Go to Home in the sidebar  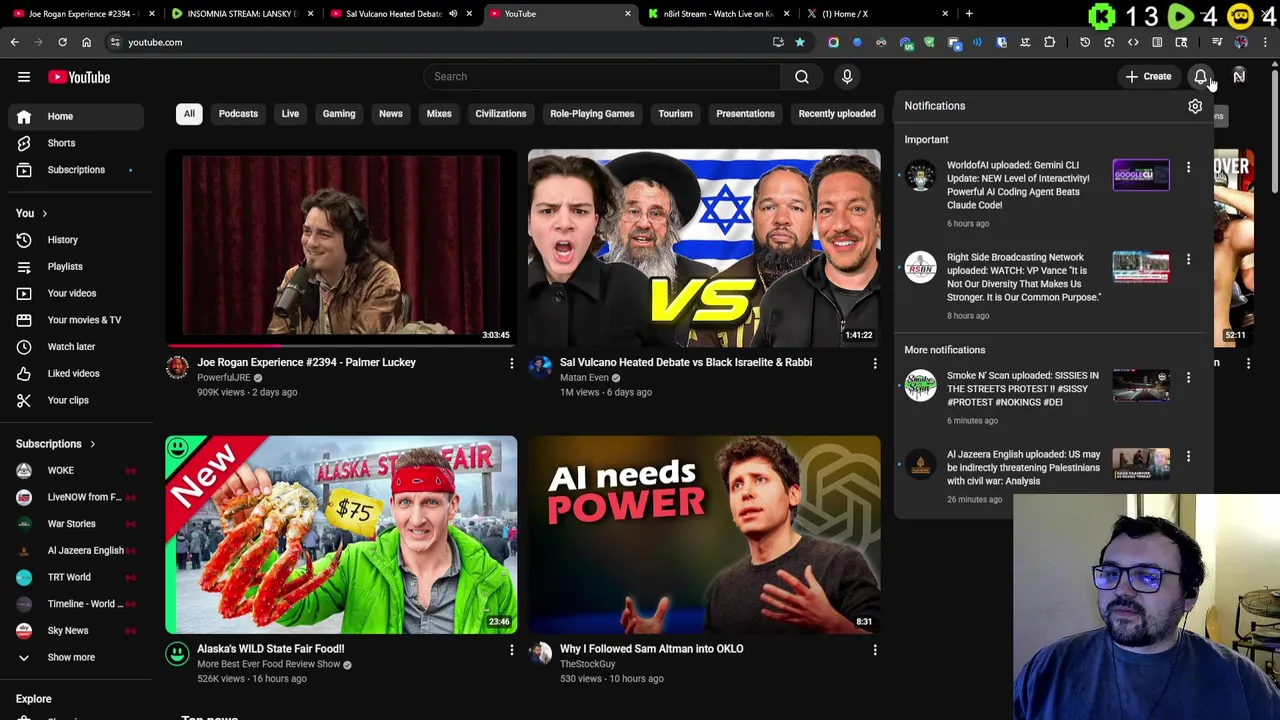coord(76,116)
